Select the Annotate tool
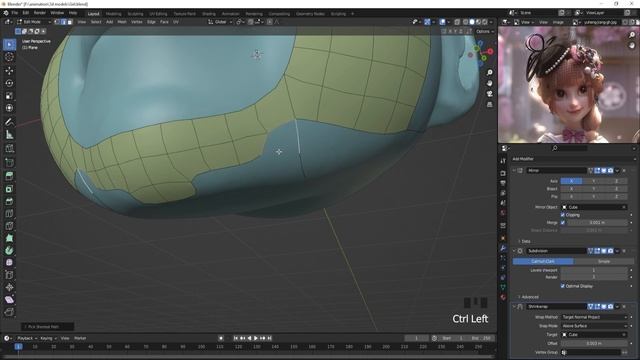Viewport: 640px width, 360px height. click(9, 122)
